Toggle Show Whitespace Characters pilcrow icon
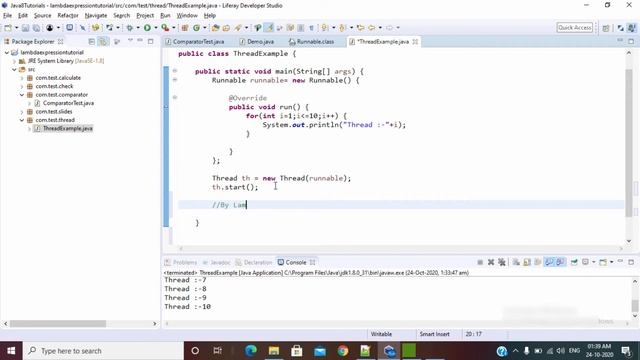The height and width of the screenshot is (360, 640). 311,28
